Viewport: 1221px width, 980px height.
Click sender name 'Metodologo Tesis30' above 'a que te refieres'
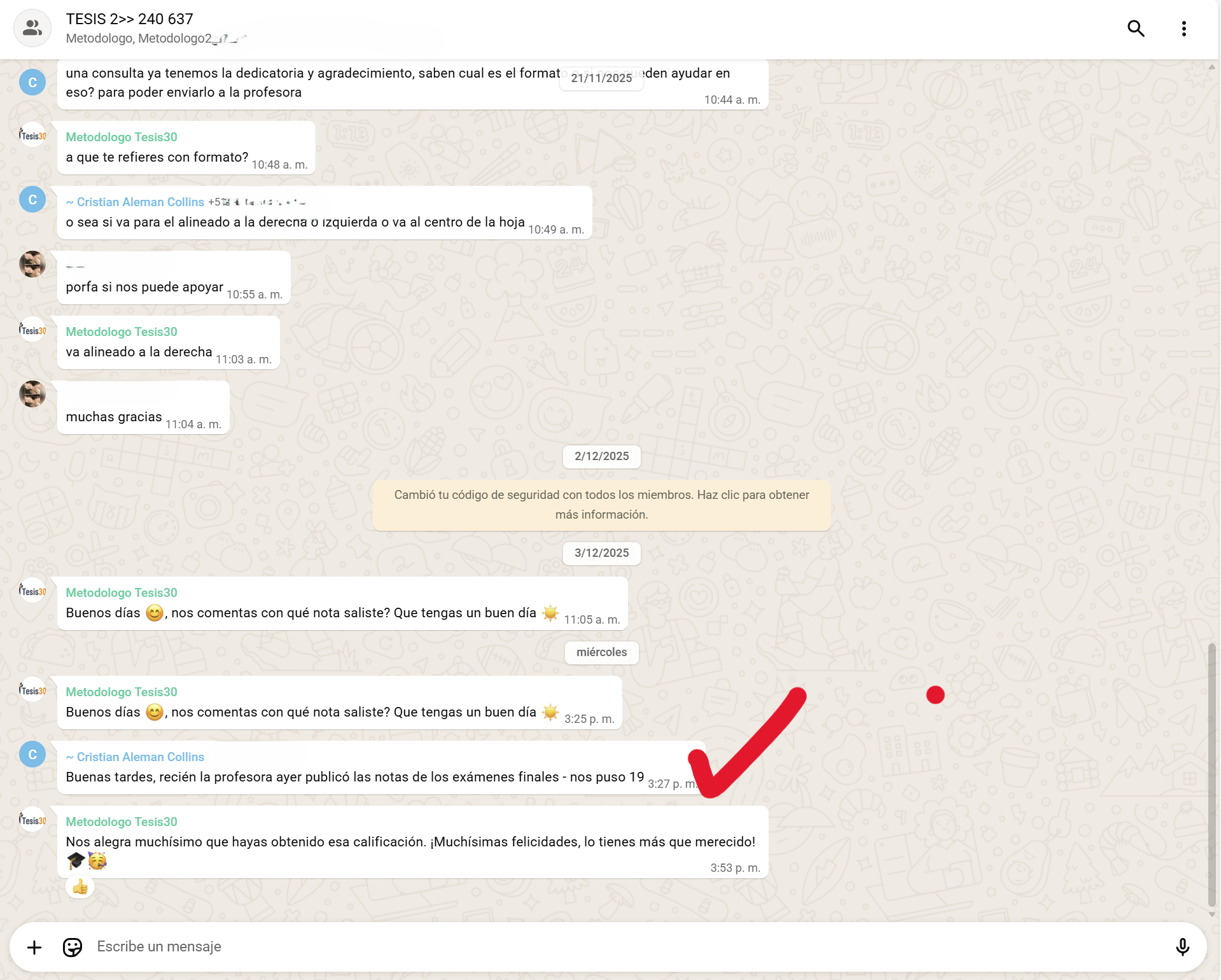click(122, 137)
